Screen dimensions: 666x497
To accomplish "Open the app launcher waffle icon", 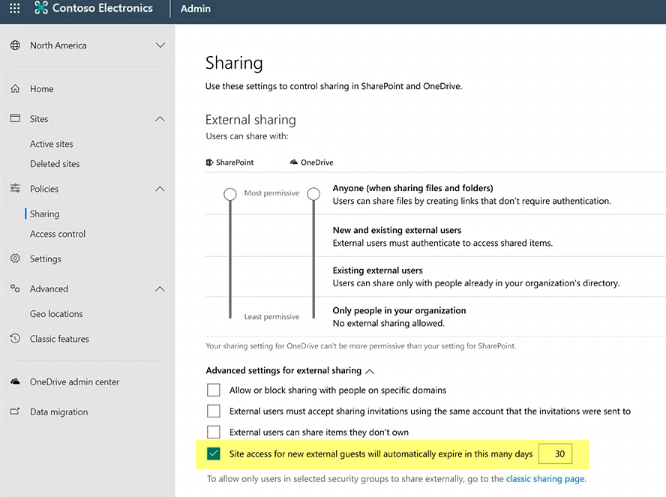I will click(13, 9).
